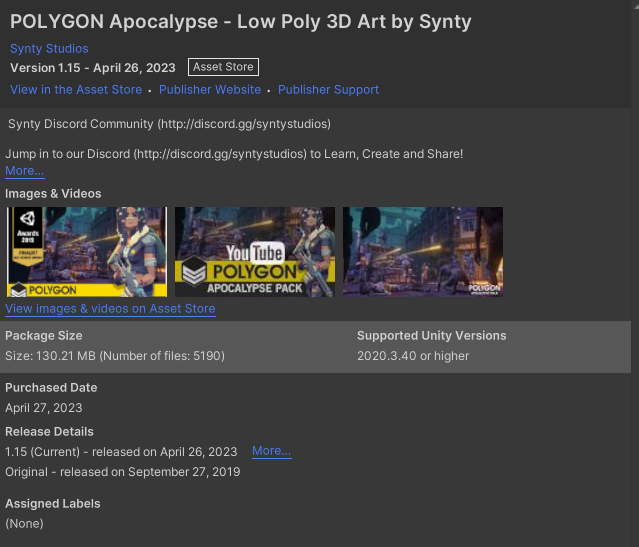
Task: Click the Assigned Labels heading
Action: [53, 504]
